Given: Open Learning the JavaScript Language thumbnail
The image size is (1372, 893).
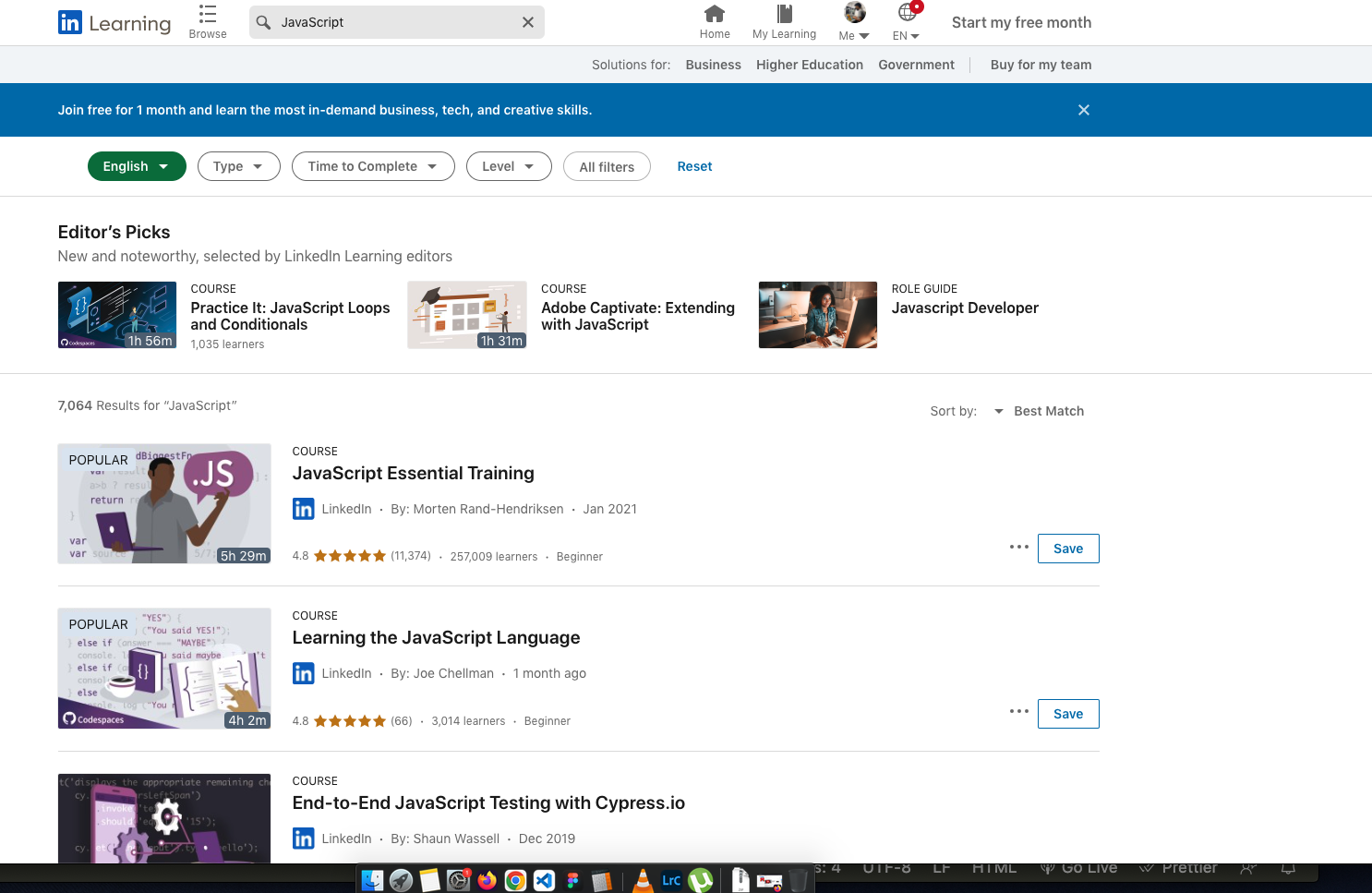Looking at the screenshot, I should 164,669.
